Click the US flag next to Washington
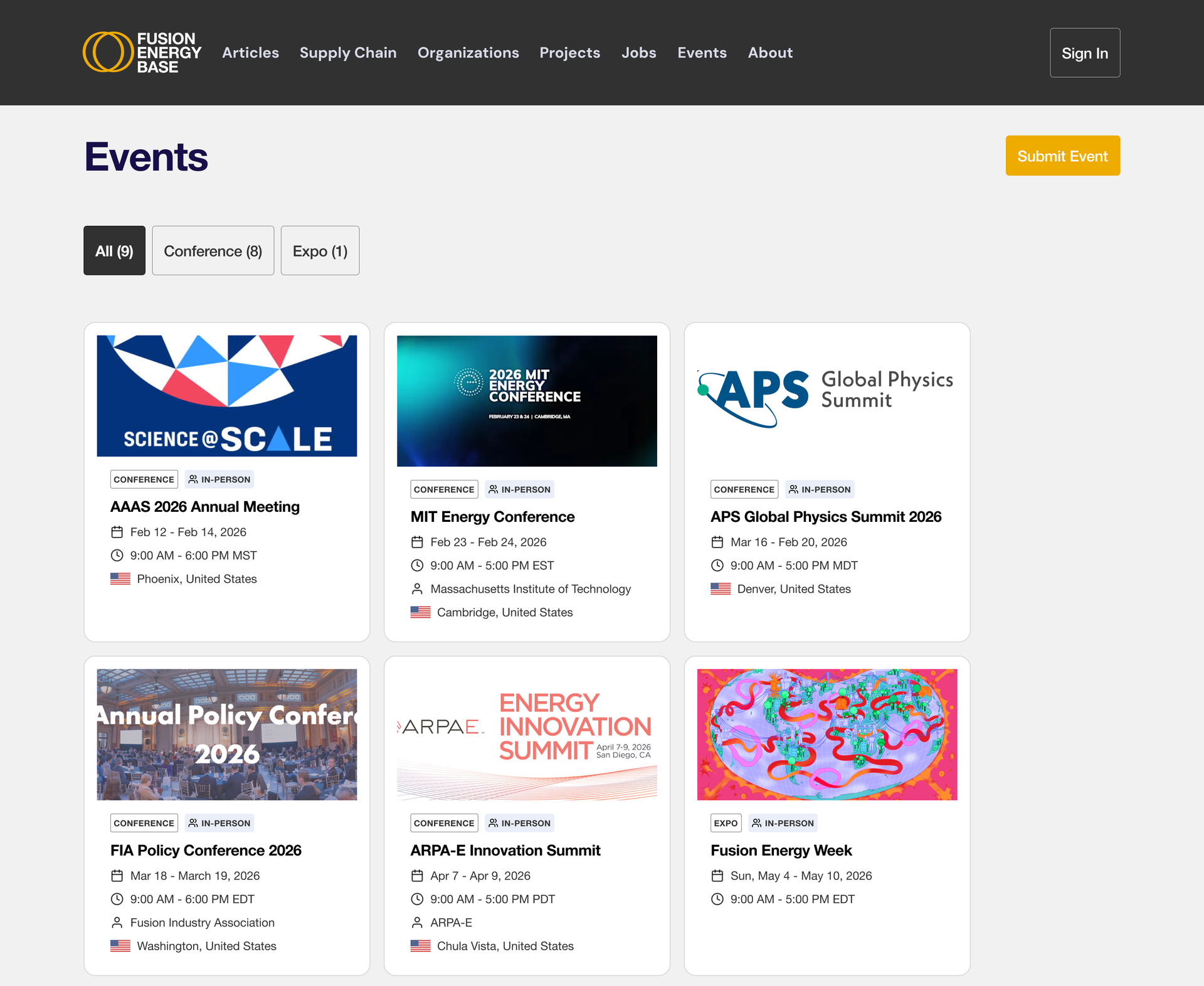Image resolution: width=1204 pixels, height=986 pixels. 120,946
